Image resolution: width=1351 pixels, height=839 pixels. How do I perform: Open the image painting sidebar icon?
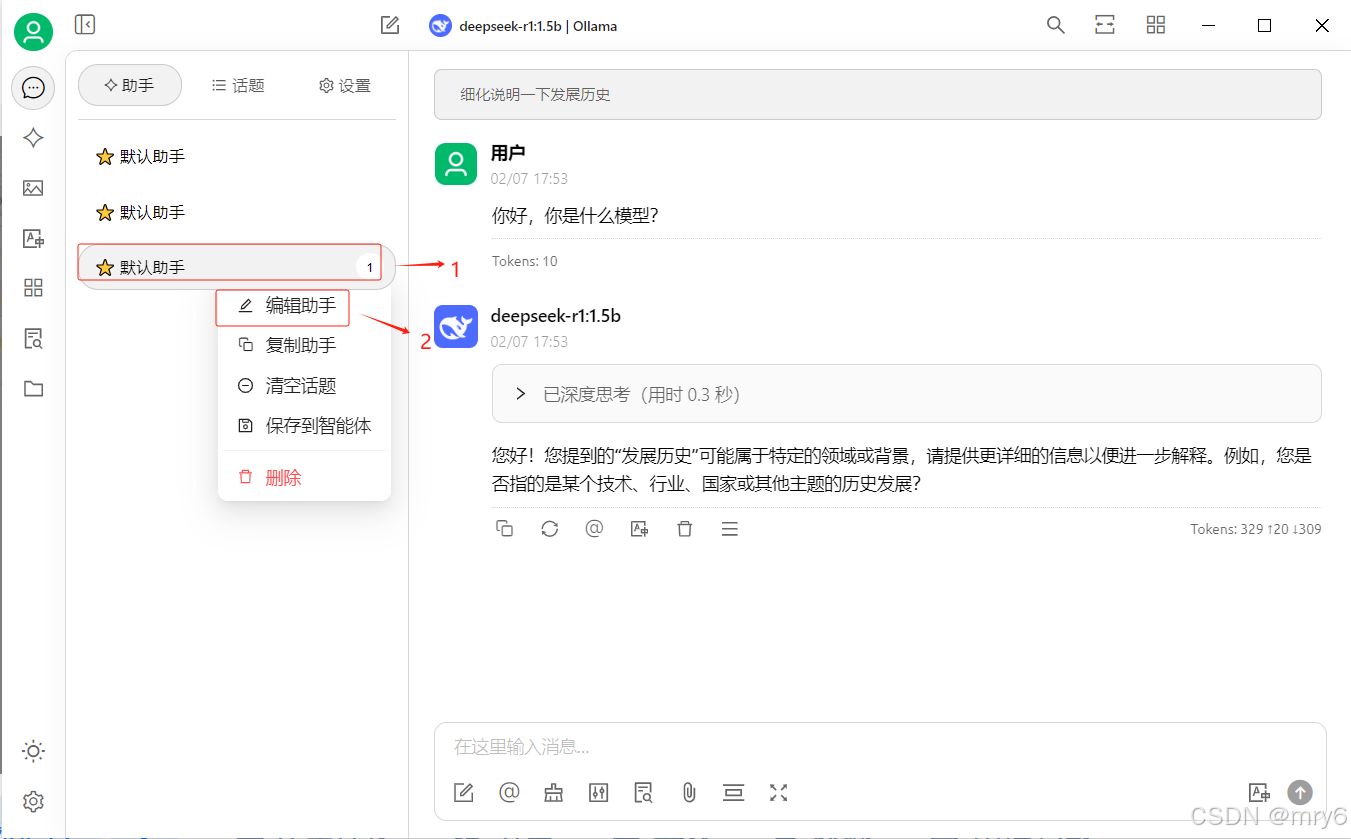click(33, 188)
